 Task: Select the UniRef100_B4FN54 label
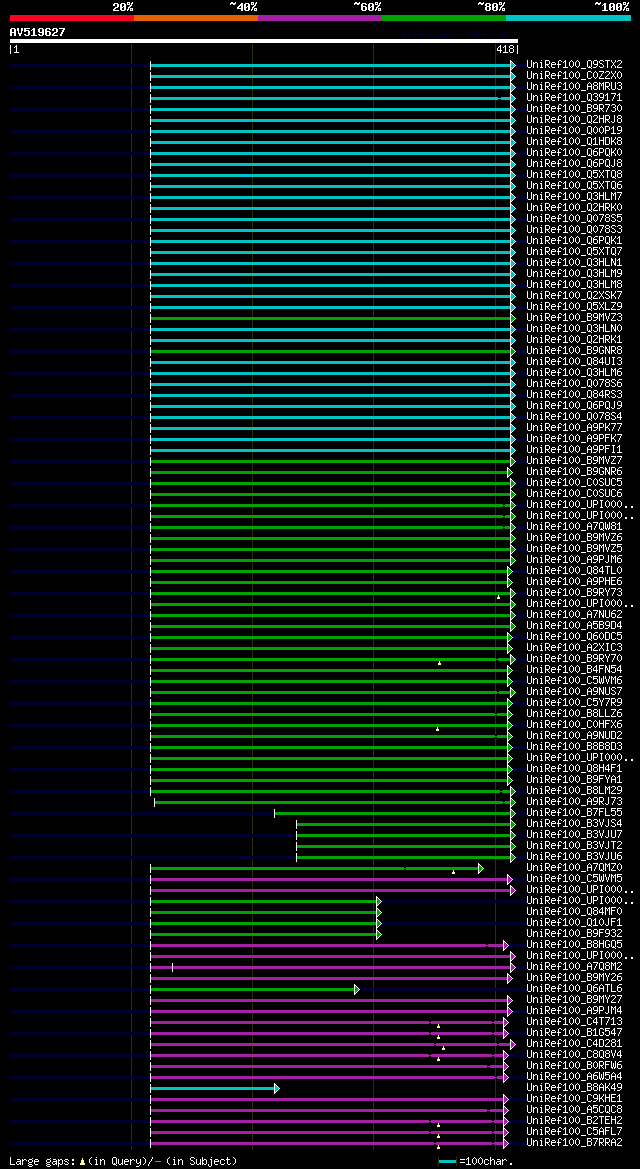click(574, 669)
